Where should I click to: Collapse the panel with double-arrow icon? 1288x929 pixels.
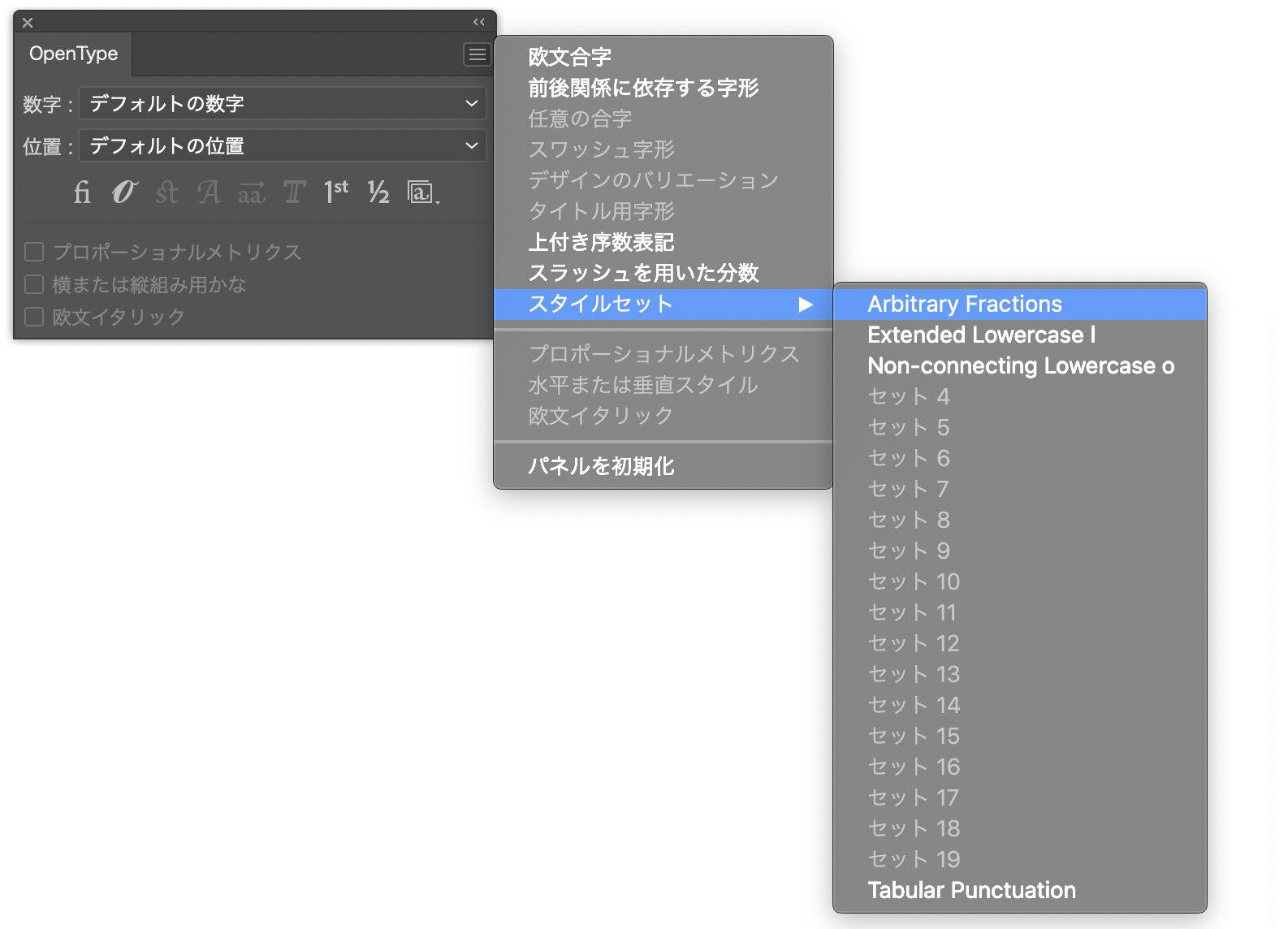pos(479,22)
